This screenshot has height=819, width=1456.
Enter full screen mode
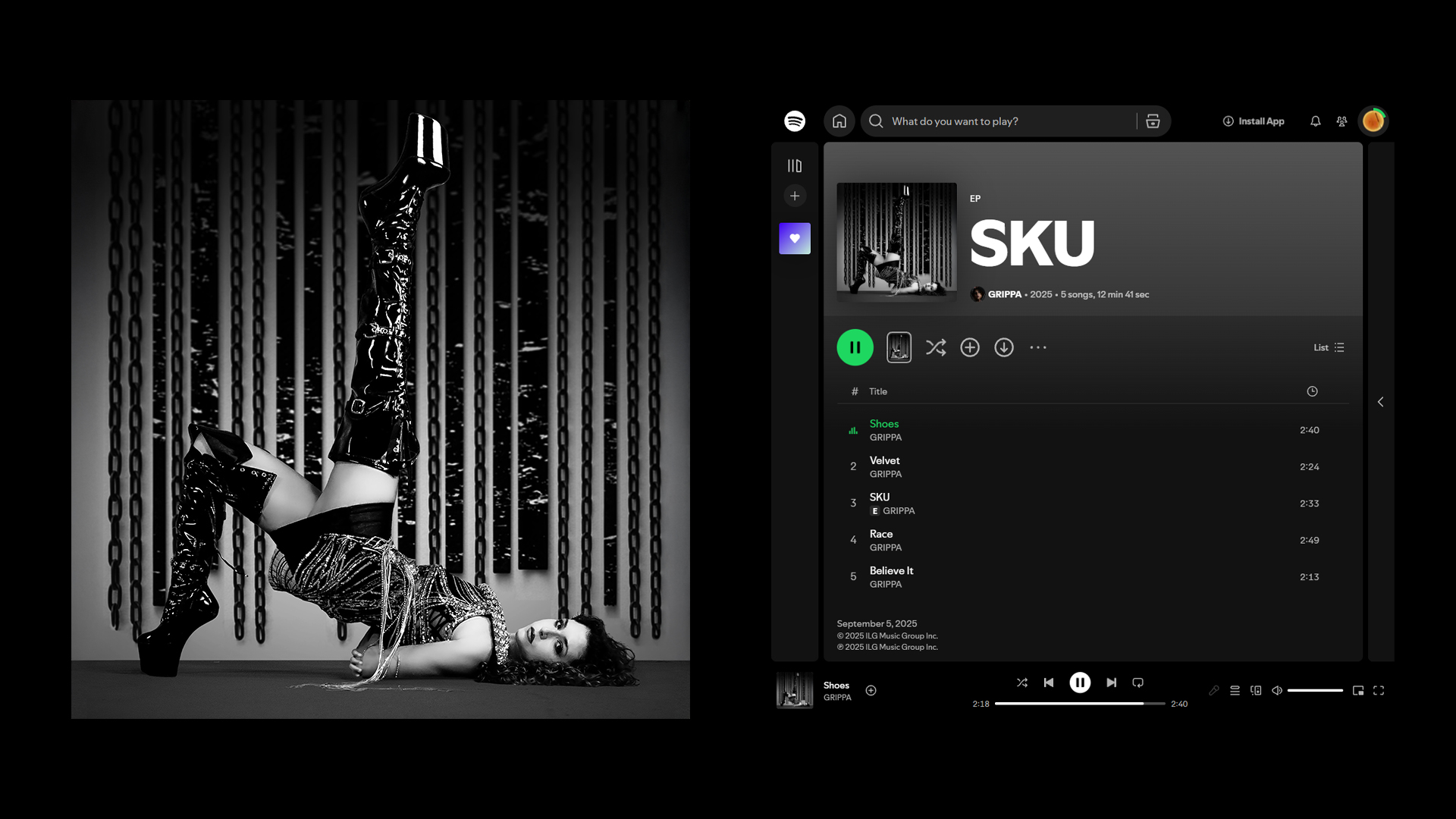coord(1379,690)
